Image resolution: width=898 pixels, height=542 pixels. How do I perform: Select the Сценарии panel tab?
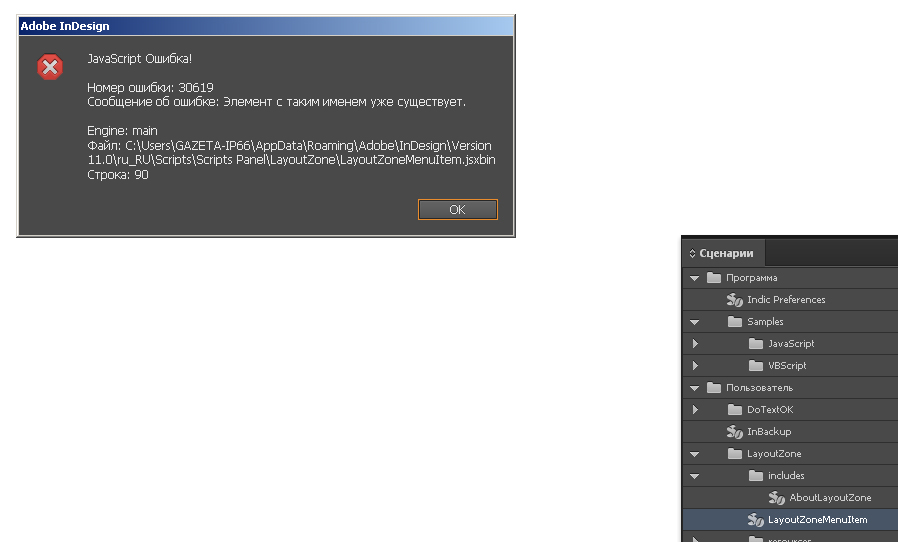(726, 253)
